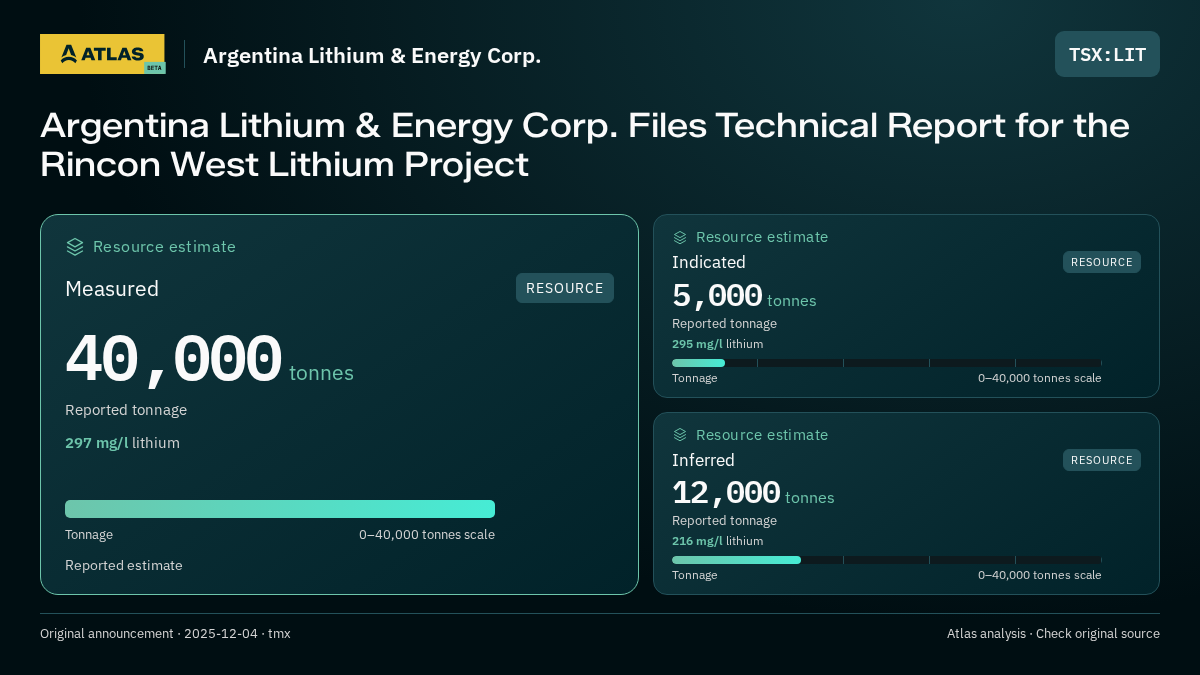Click Atlas analysis Check original source footer

coord(1053,634)
